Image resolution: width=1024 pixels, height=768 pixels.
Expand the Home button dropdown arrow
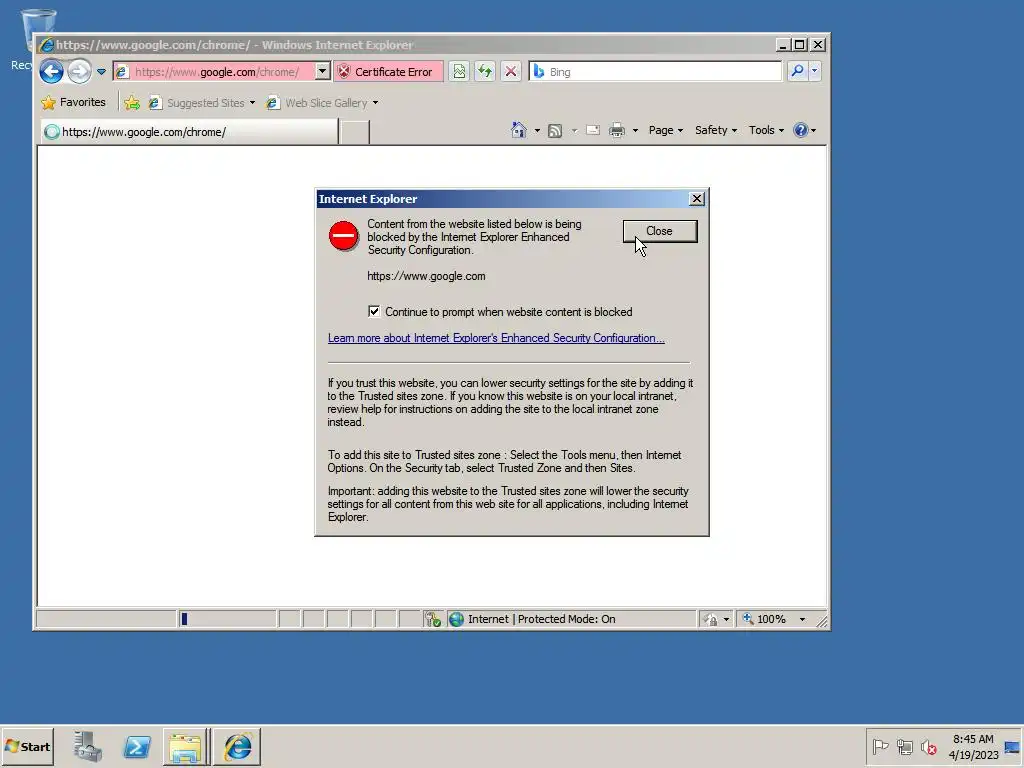pos(537,130)
